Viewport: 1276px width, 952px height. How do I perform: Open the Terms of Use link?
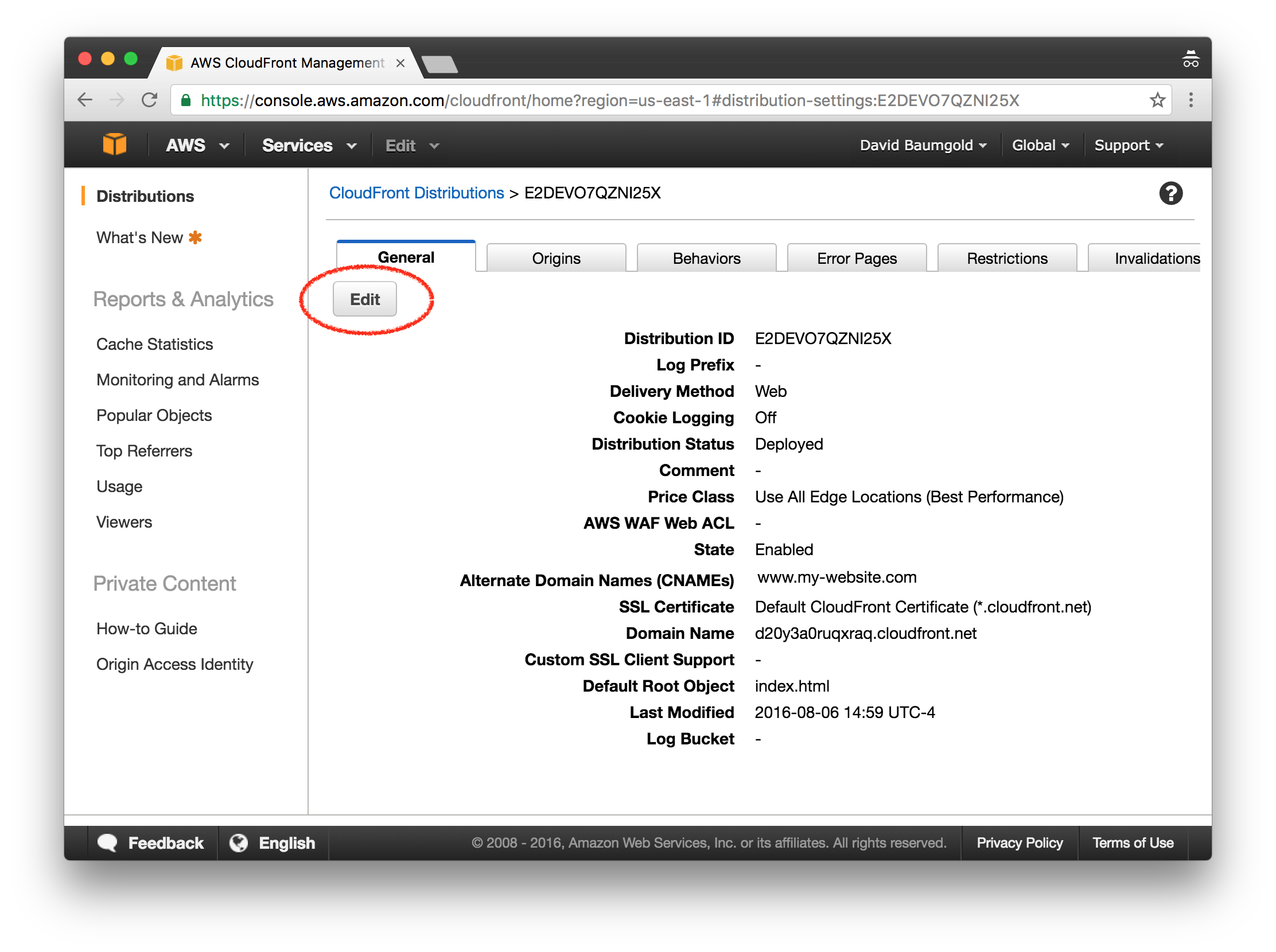(x=1133, y=842)
